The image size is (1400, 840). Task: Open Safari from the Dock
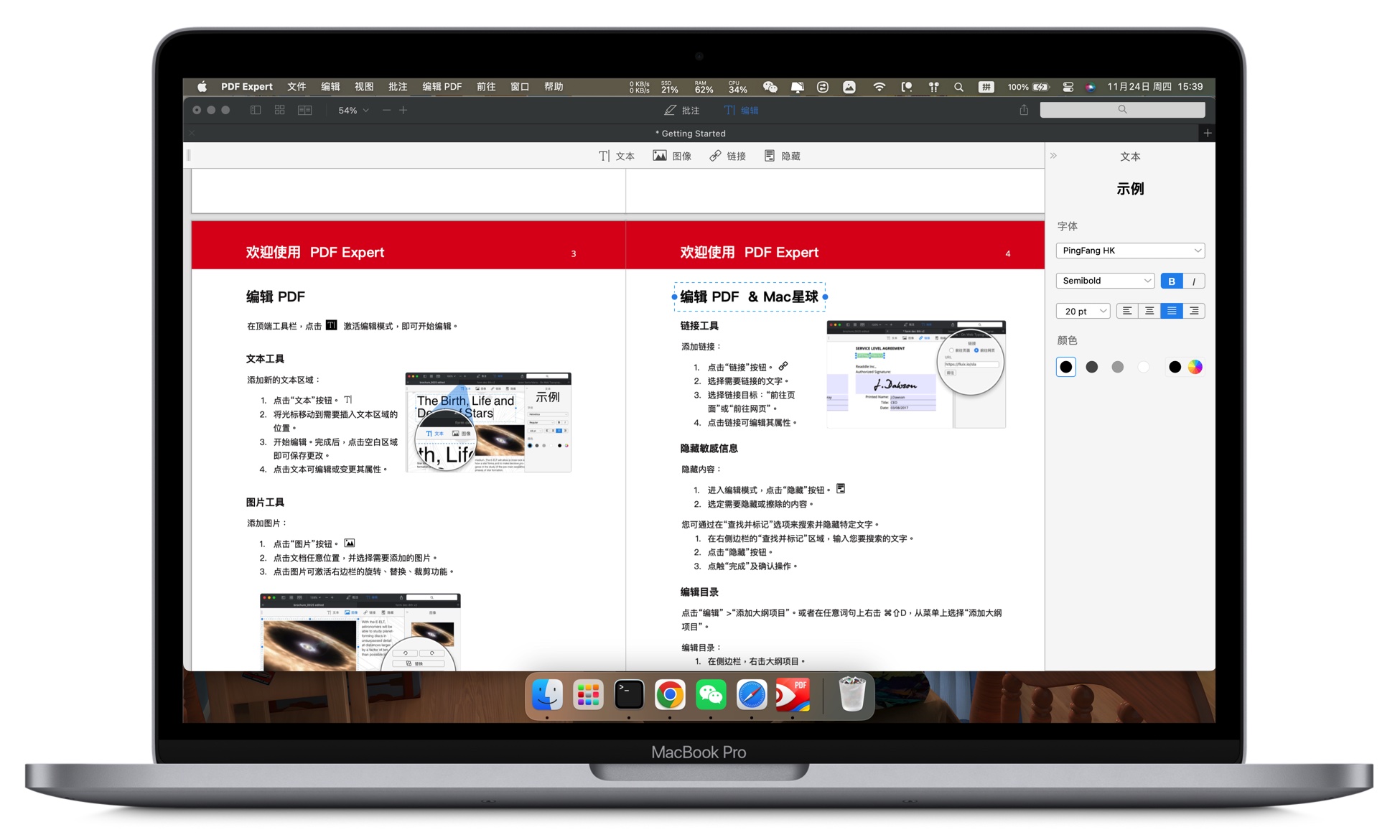(x=752, y=694)
